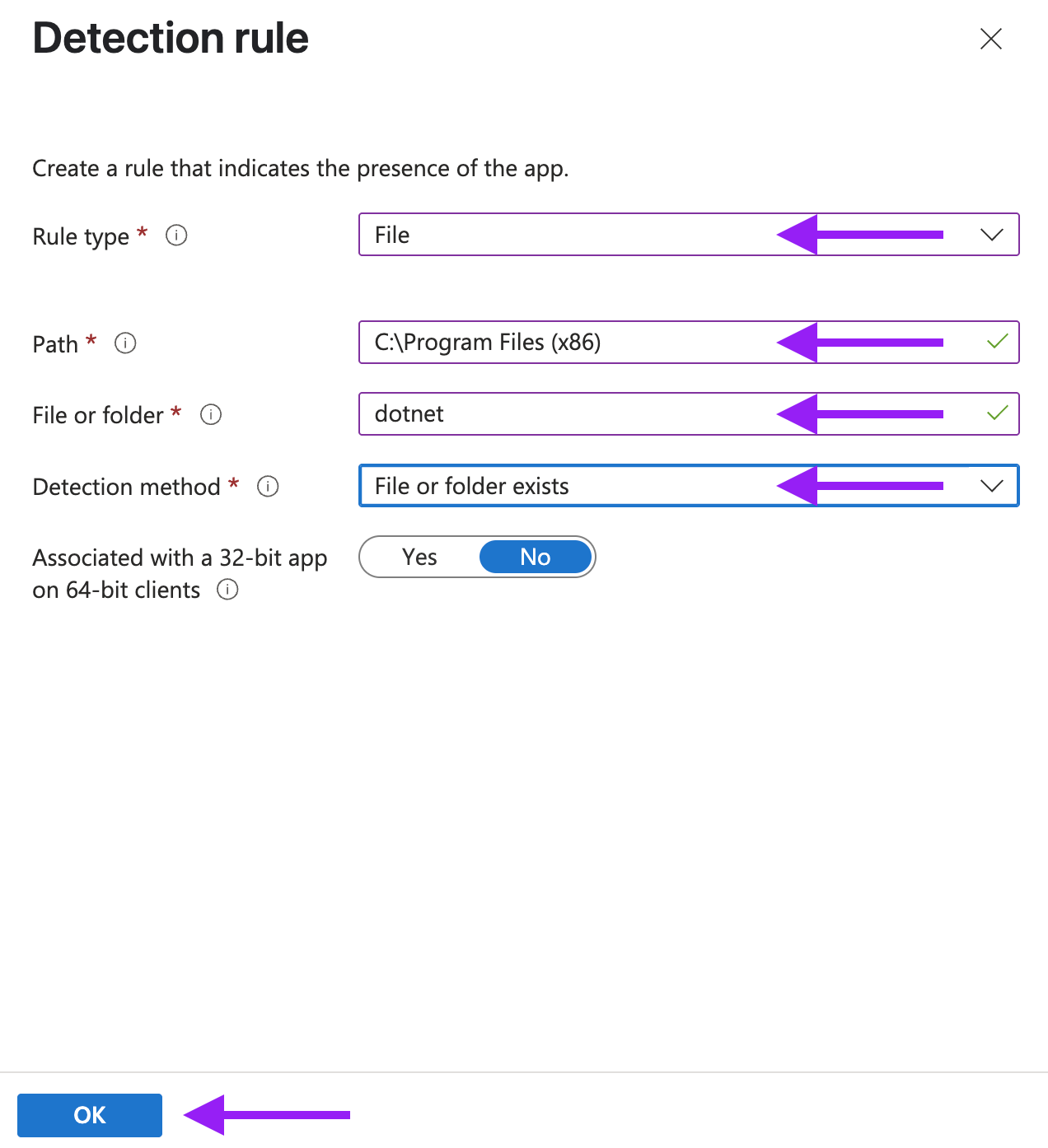1048x1148 pixels.
Task: Expand the Detection method dropdown
Action: pyautogui.click(x=689, y=486)
